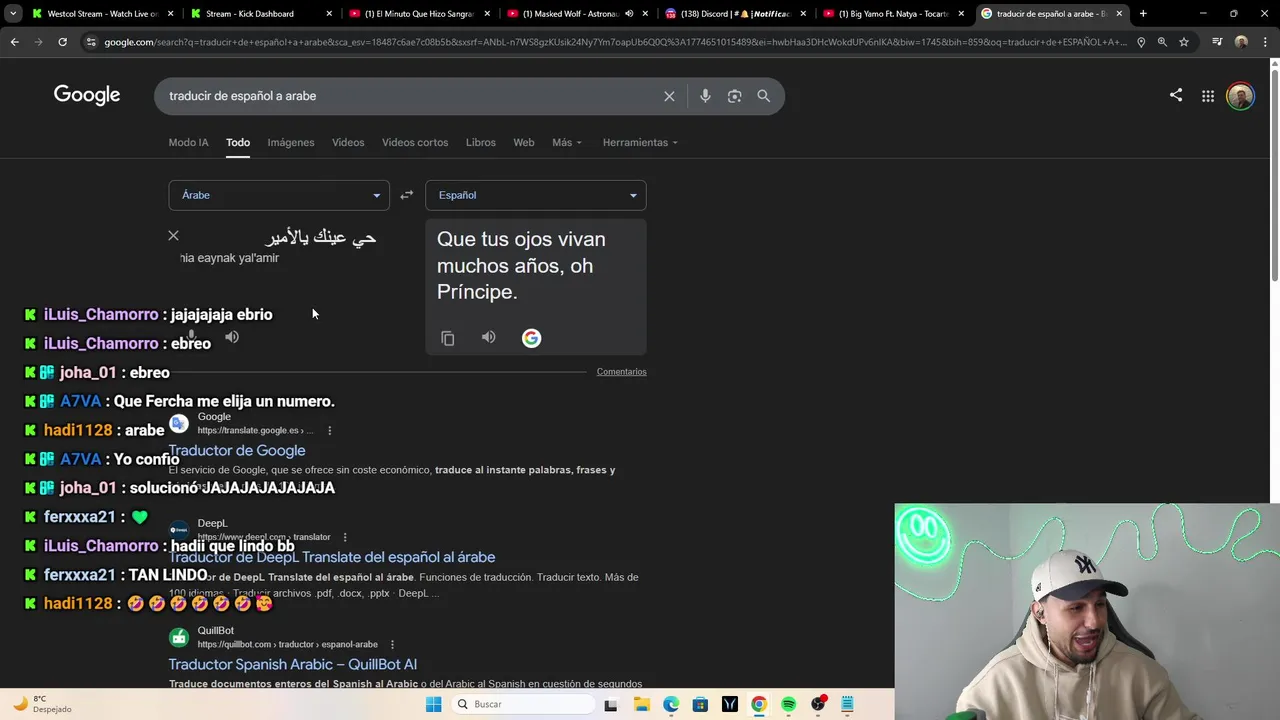This screenshot has height=720, width=1280.
Task: Click the Chrome address bar URL
Action: pyautogui.click(x=615, y=42)
